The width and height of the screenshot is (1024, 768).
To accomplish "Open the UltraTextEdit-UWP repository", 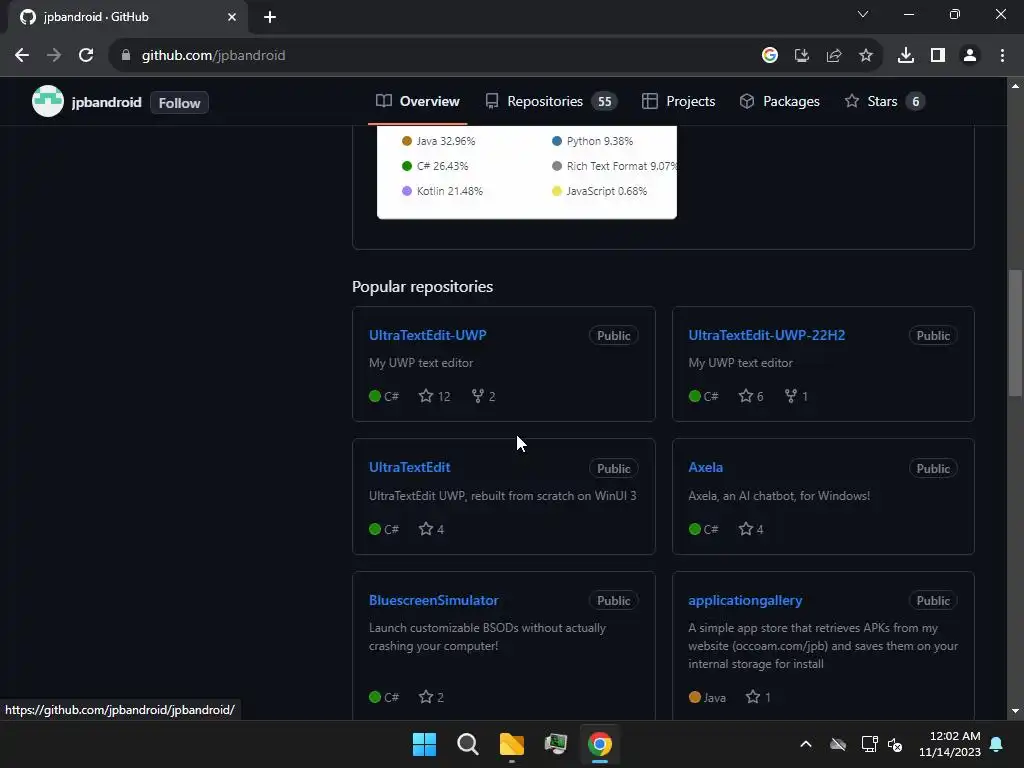I will click(x=428, y=335).
